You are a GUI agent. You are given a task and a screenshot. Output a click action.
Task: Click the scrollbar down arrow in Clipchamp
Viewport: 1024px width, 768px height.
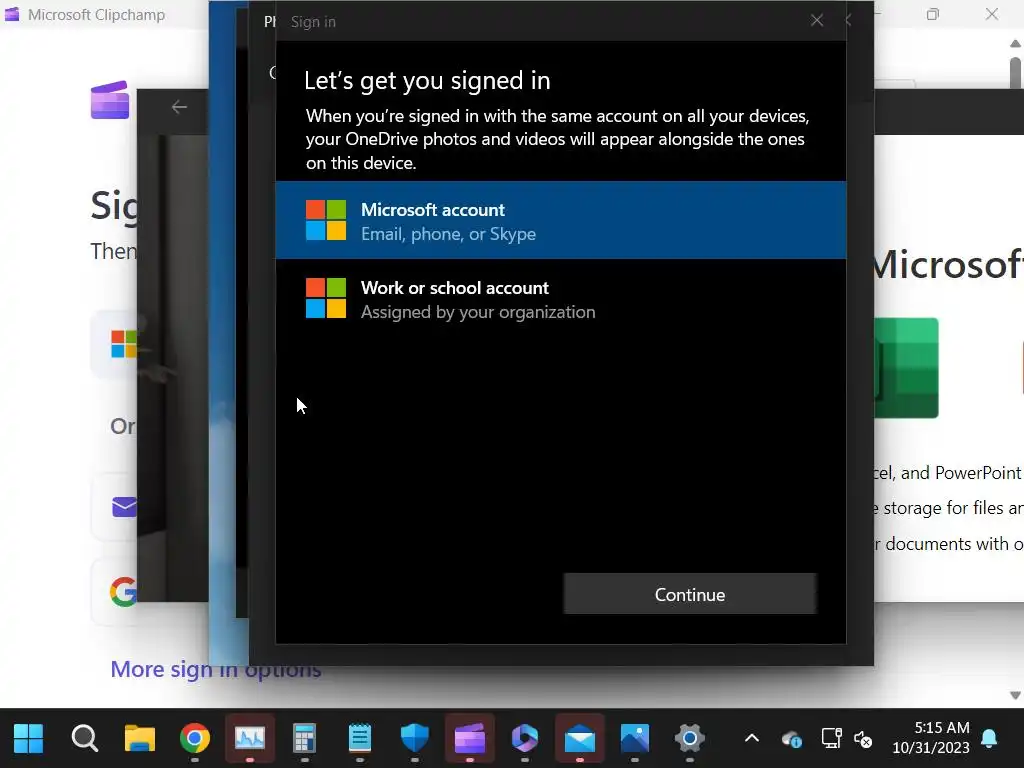[1016, 696]
